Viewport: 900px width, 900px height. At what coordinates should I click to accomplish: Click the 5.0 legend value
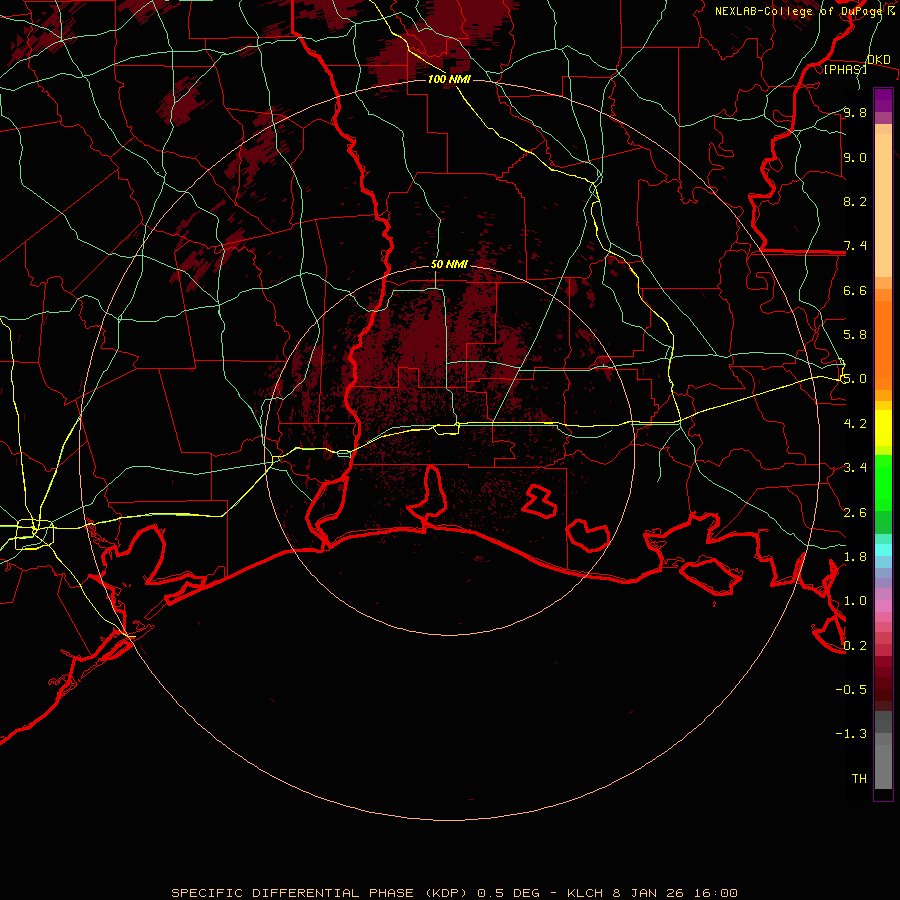pyautogui.click(x=855, y=379)
